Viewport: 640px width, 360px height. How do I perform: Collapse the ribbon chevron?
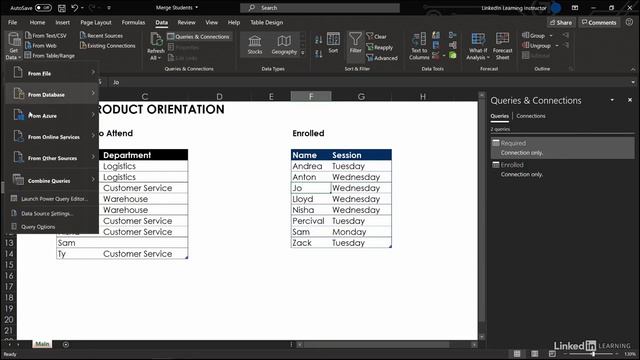(x=633, y=69)
